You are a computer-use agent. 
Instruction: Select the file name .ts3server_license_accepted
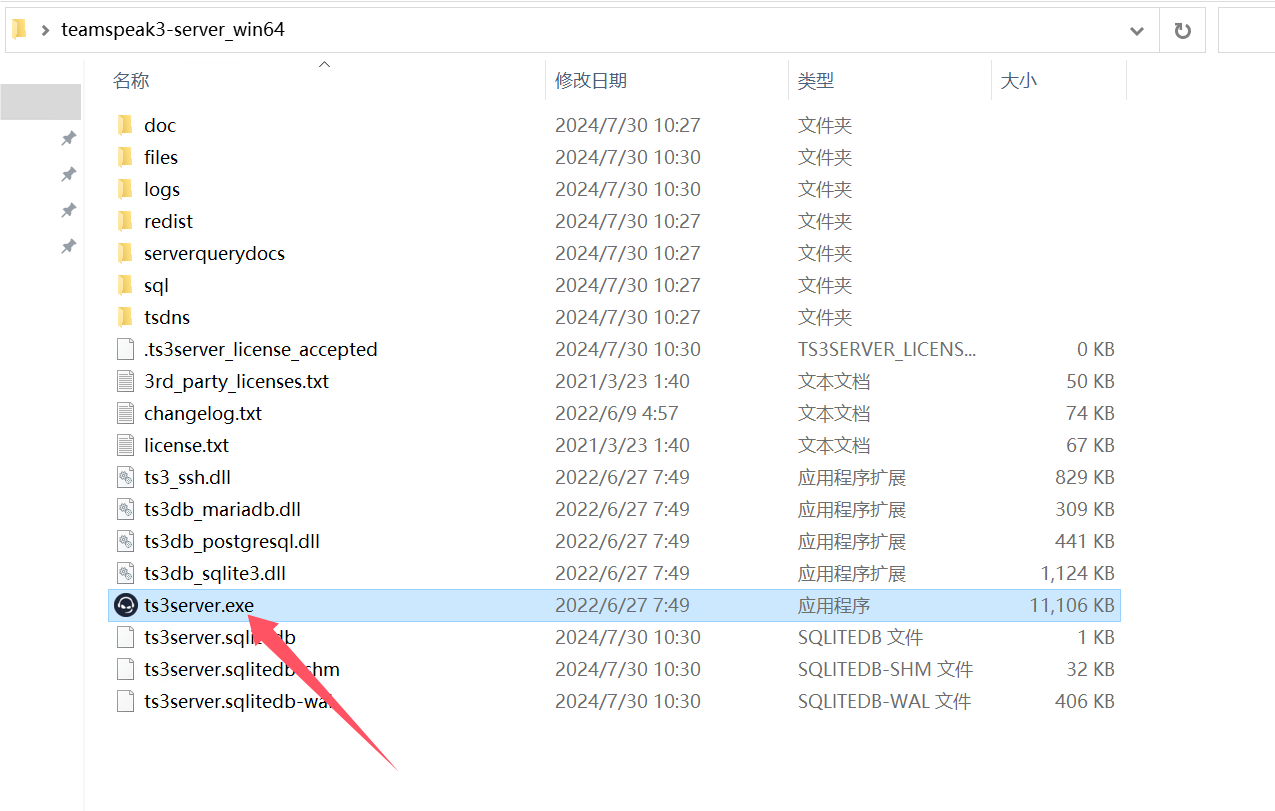point(261,349)
